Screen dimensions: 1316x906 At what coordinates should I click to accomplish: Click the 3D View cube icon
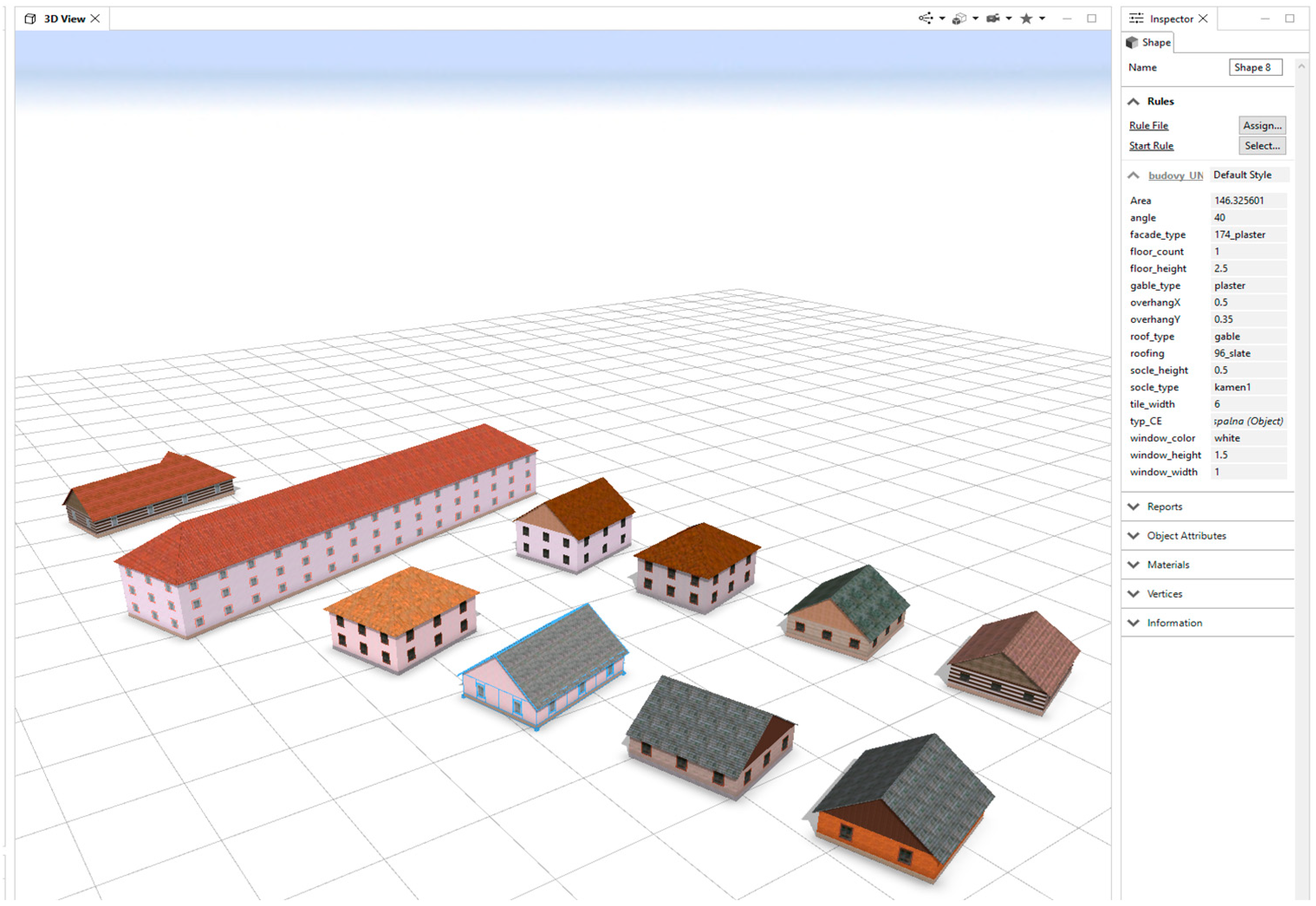point(30,19)
